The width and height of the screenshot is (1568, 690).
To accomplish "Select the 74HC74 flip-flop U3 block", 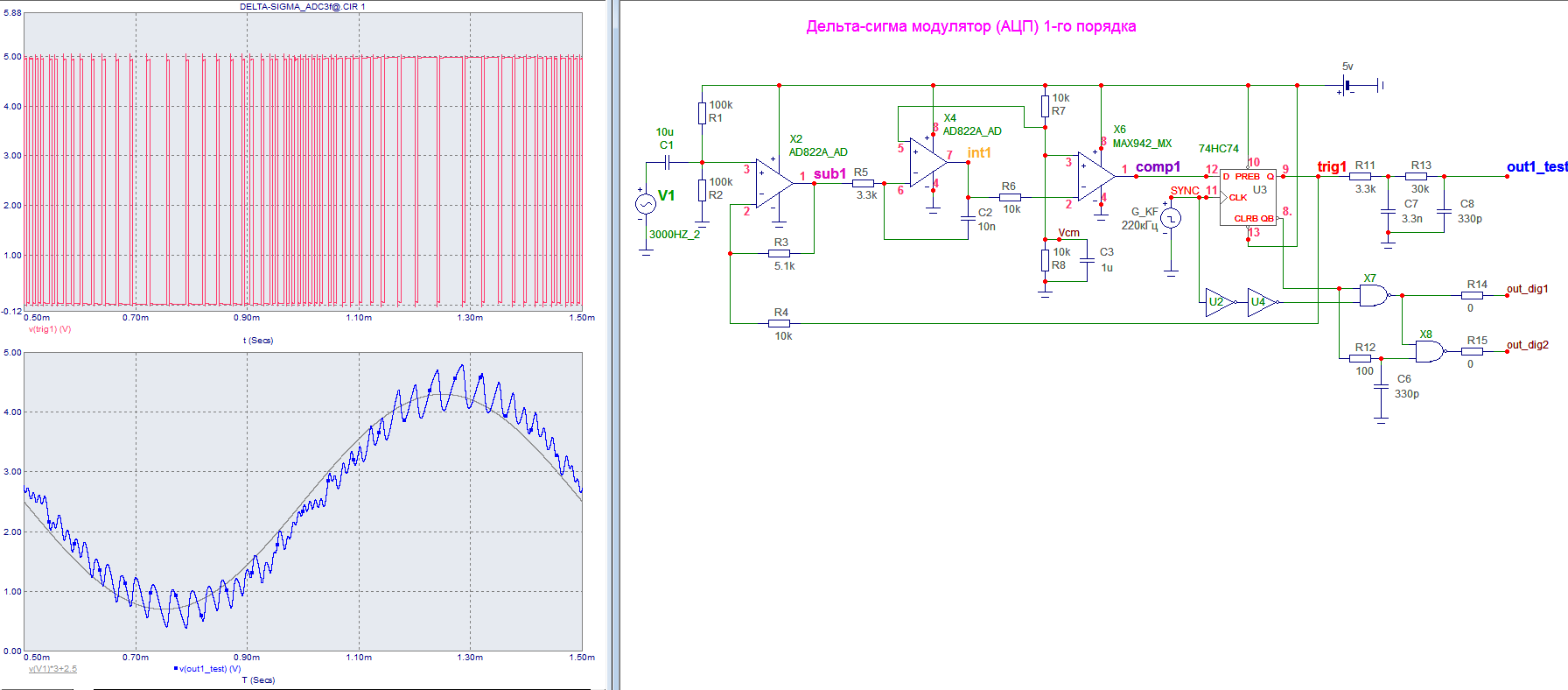I will 1248,198.
